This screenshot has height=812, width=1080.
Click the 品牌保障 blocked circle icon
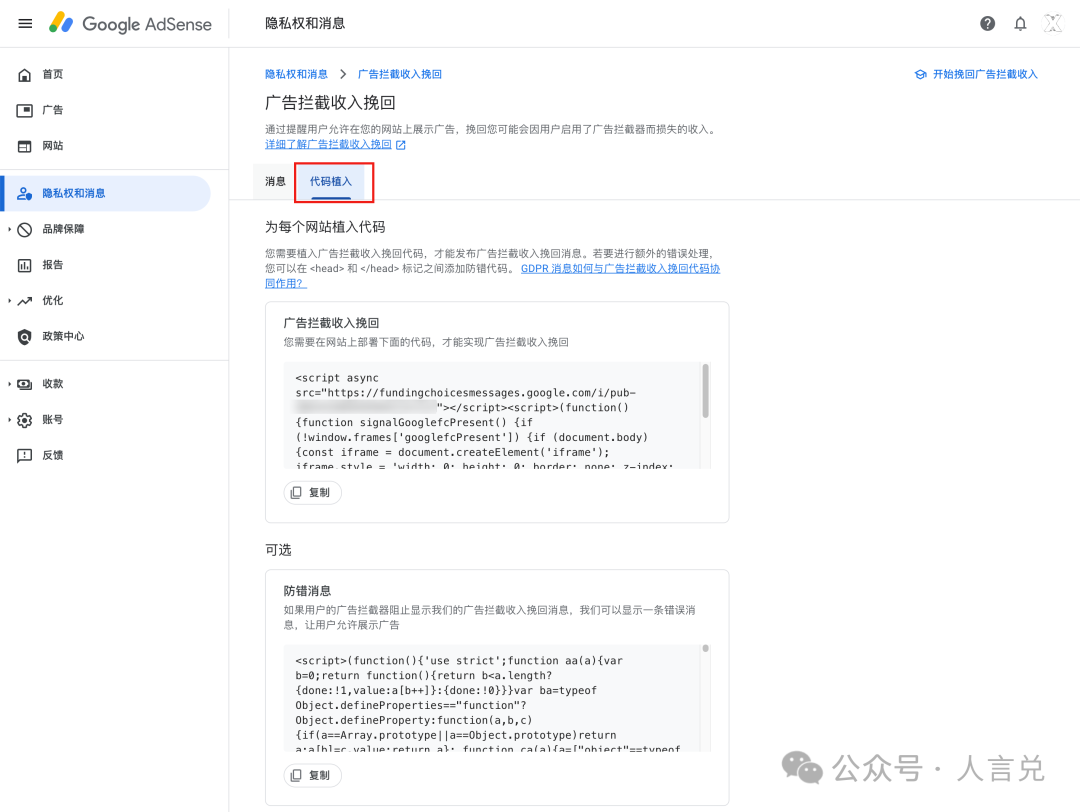pyautogui.click(x=25, y=229)
